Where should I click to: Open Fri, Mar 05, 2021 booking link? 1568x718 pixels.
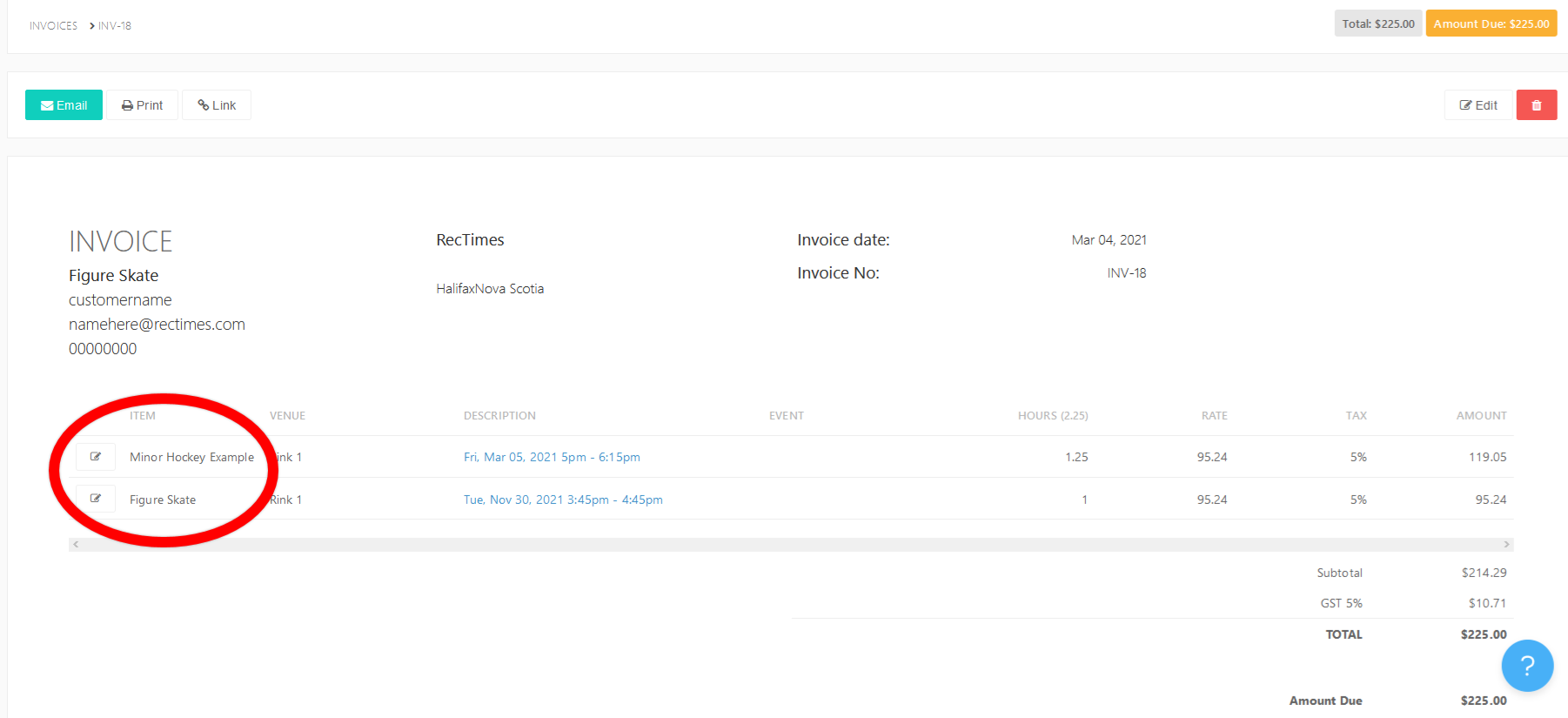coord(552,457)
